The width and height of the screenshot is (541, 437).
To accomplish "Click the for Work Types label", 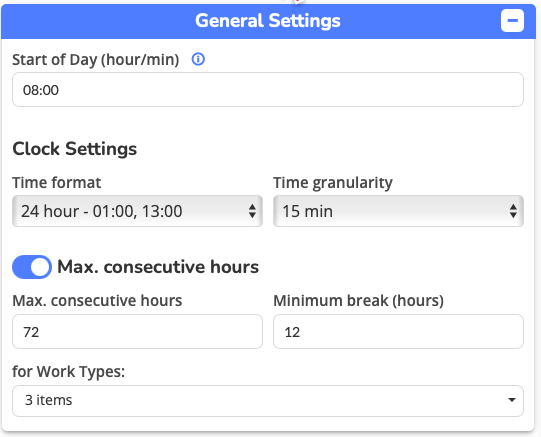I will tap(69, 372).
